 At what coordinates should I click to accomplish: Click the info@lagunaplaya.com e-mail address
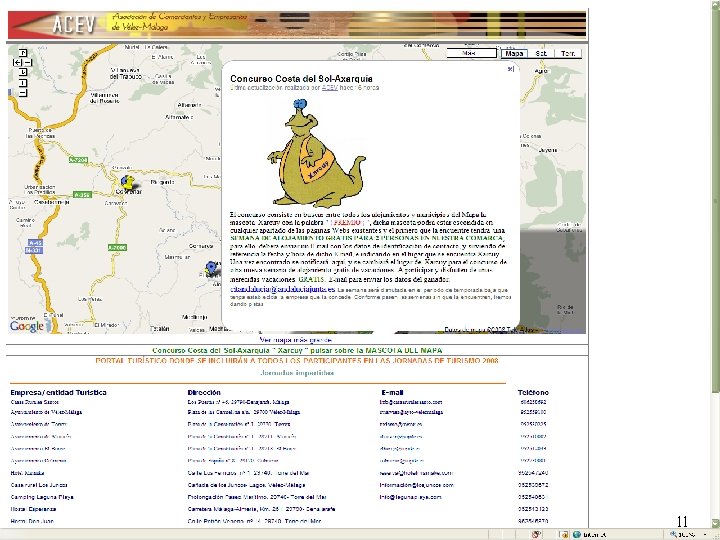[x=411, y=497]
